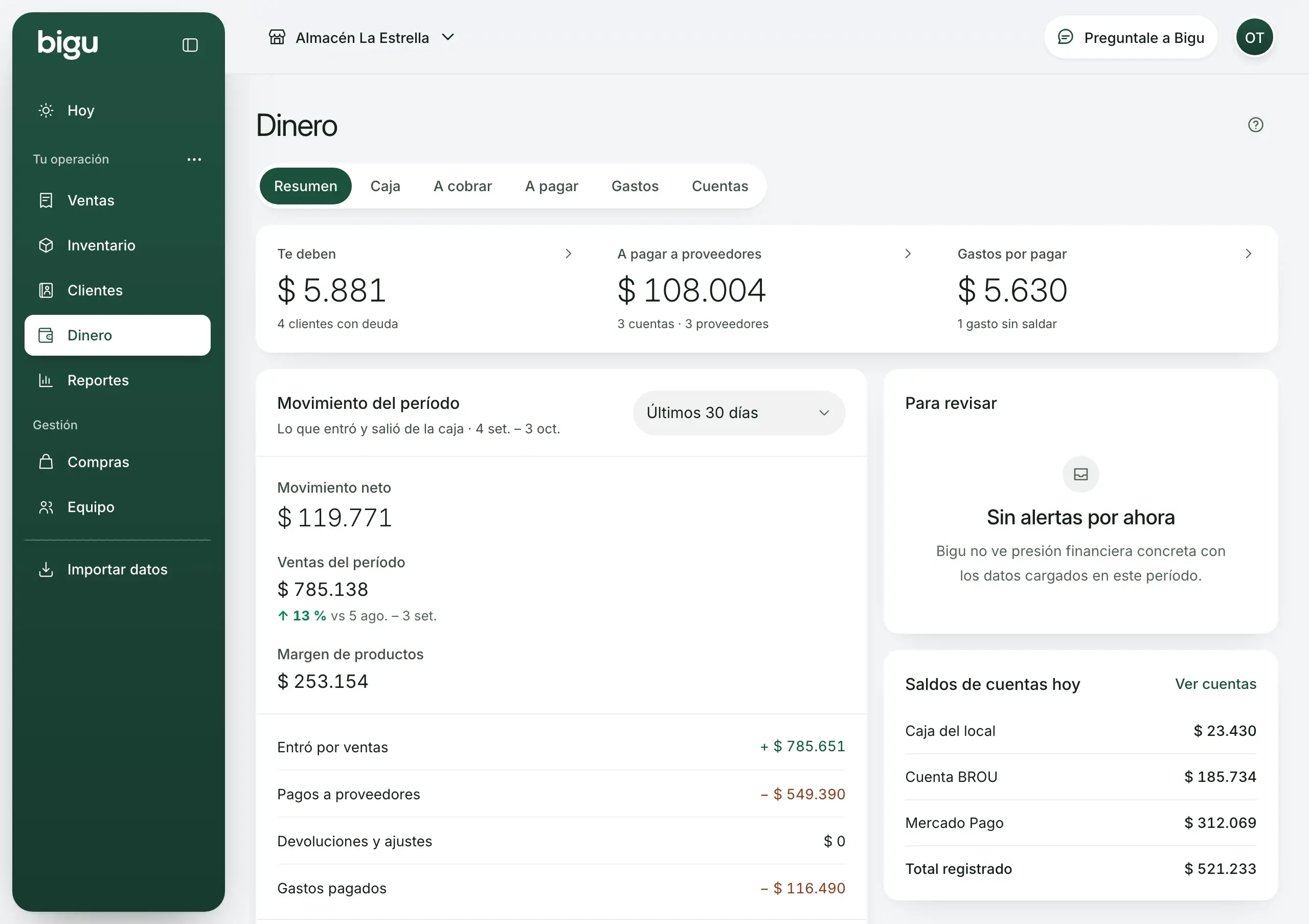Open A pagar a proveedores chevron
This screenshot has width=1309, height=924.
click(x=908, y=254)
